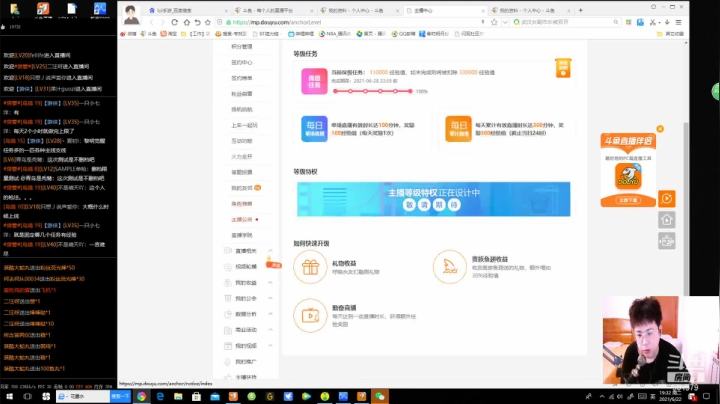Open the downloads arrow in the toolbar
The height and width of the screenshot is (404, 720).
tap(667, 22)
